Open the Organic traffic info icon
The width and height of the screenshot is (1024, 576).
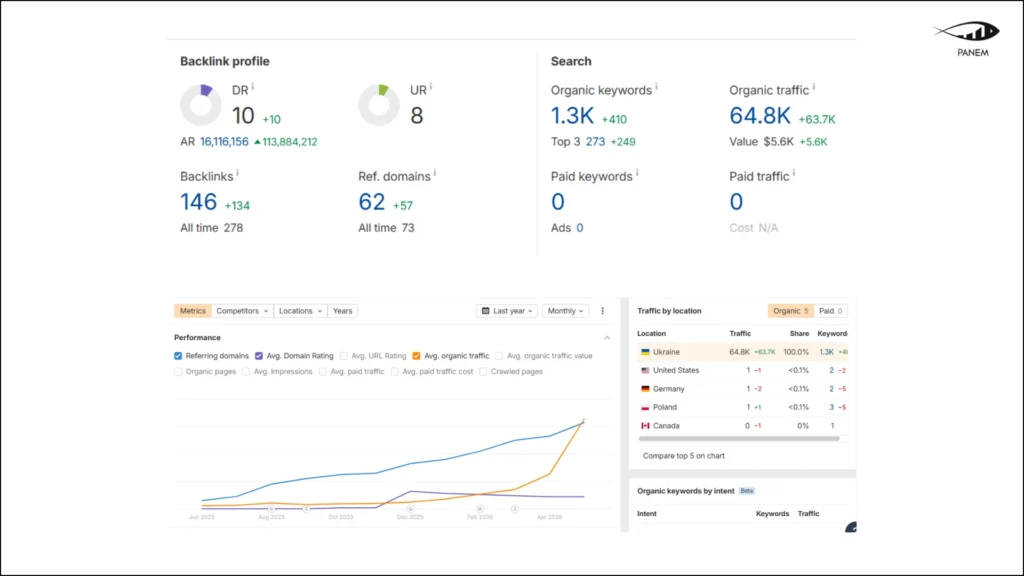tap(814, 86)
